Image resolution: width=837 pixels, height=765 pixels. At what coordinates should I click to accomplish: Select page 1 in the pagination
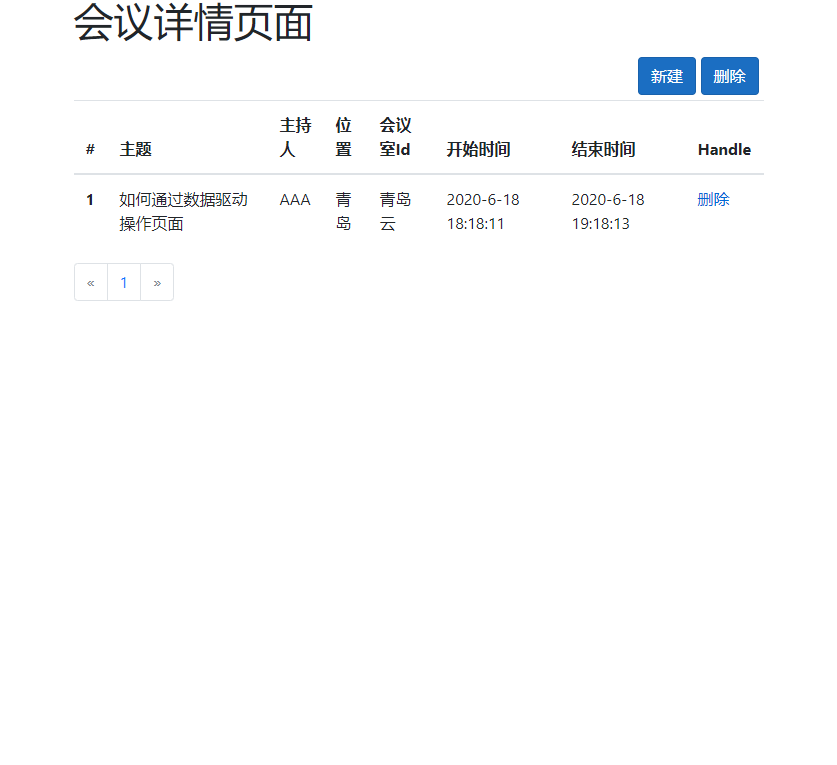(124, 282)
